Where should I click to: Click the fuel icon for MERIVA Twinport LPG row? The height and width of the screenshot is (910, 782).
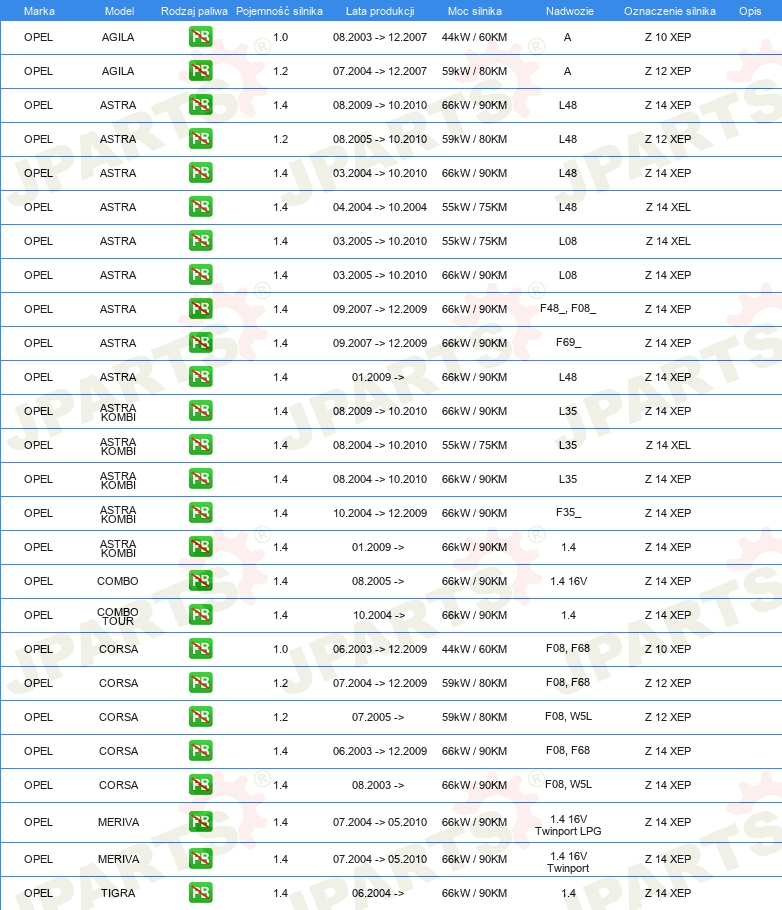200,822
